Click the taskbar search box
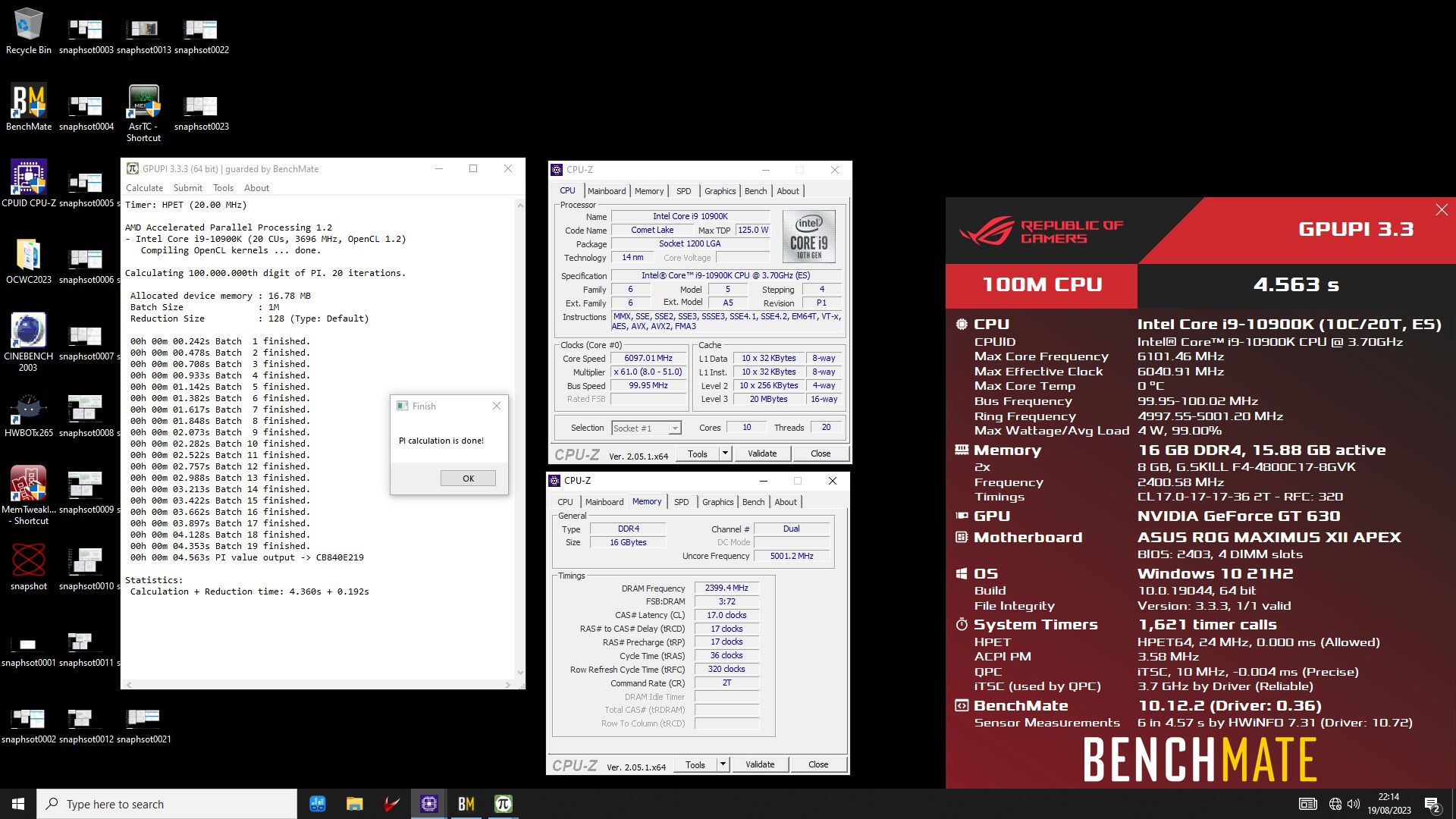The image size is (1456, 819). [167, 804]
